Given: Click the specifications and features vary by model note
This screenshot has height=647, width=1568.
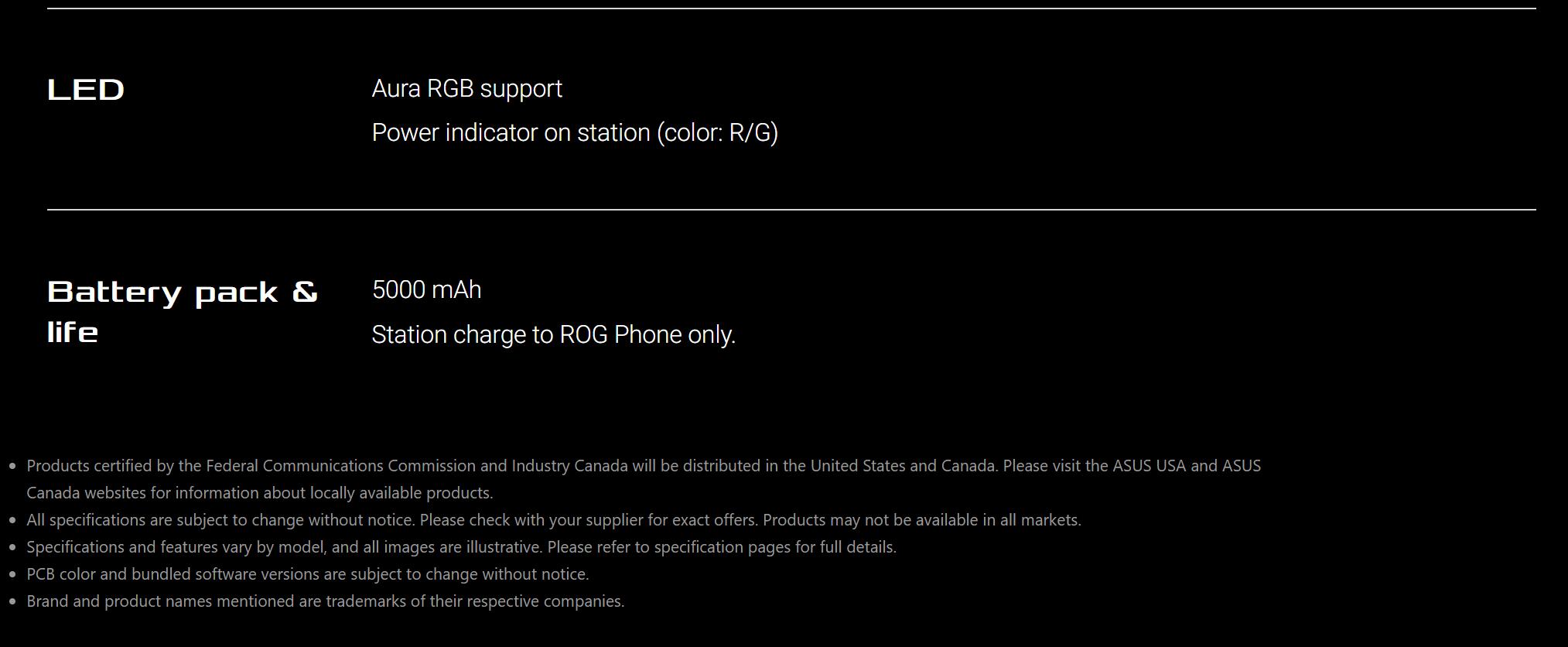Looking at the screenshot, I should tap(461, 547).
